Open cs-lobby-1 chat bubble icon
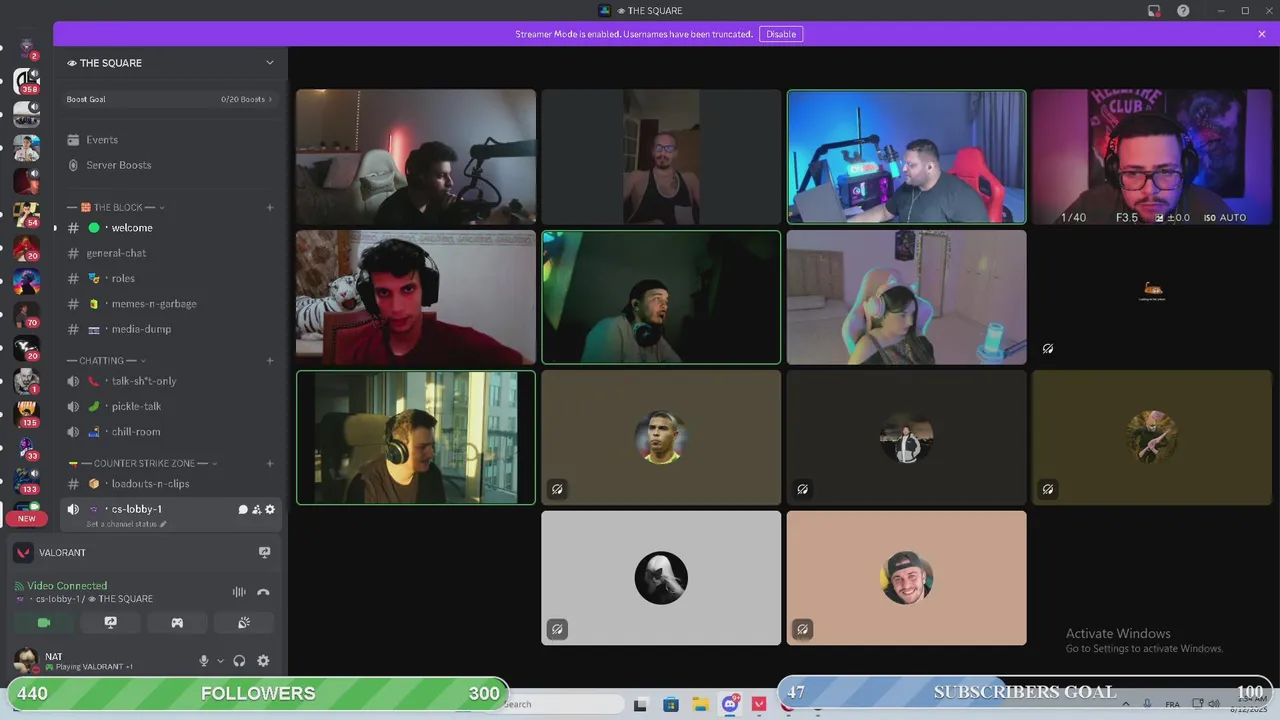Image resolution: width=1280 pixels, height=720 pixels. pos(243,509)
